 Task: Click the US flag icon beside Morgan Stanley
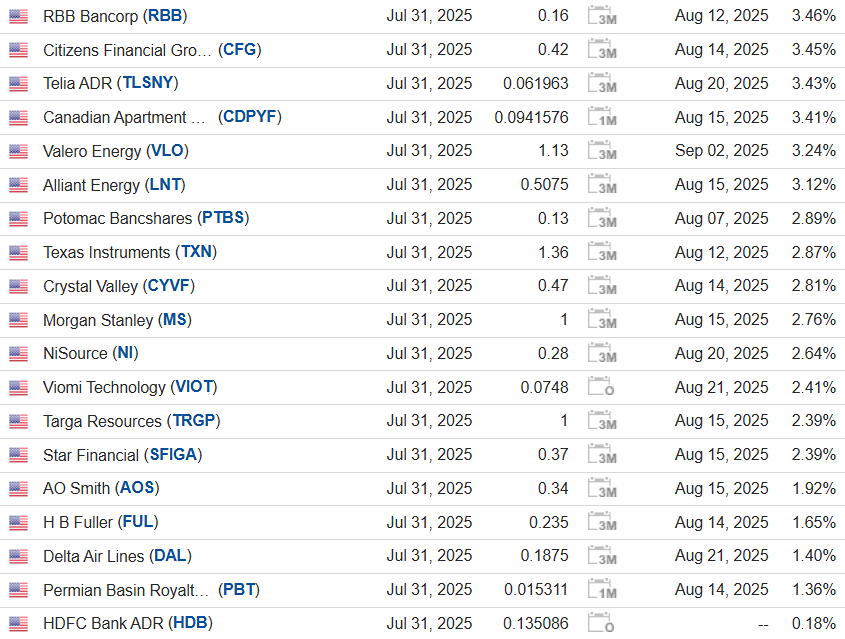point(18,320)
